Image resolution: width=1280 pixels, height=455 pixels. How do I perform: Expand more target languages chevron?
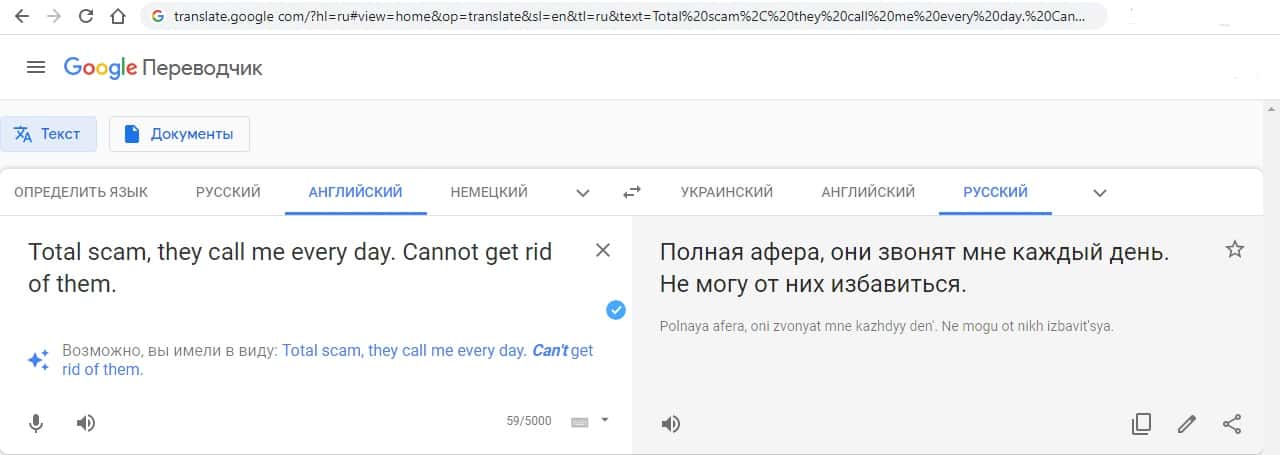pyautogui.click(x=1100, y=192)
